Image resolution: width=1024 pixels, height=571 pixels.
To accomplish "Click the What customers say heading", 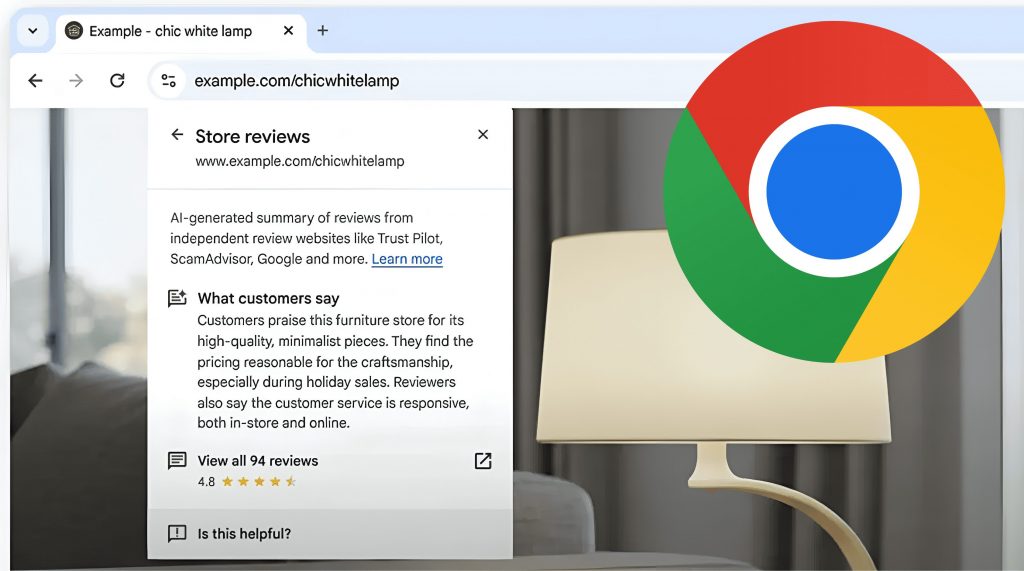I will coord(268,299).
